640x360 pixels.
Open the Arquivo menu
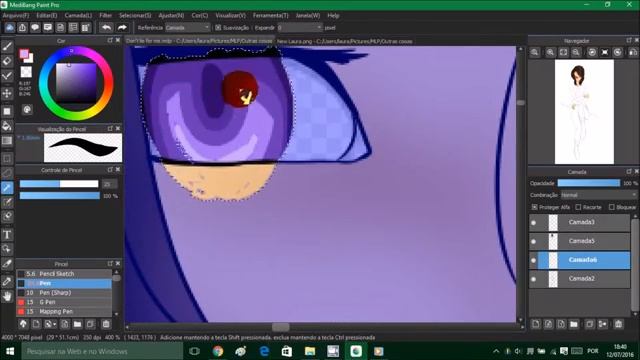coord(16,16)
